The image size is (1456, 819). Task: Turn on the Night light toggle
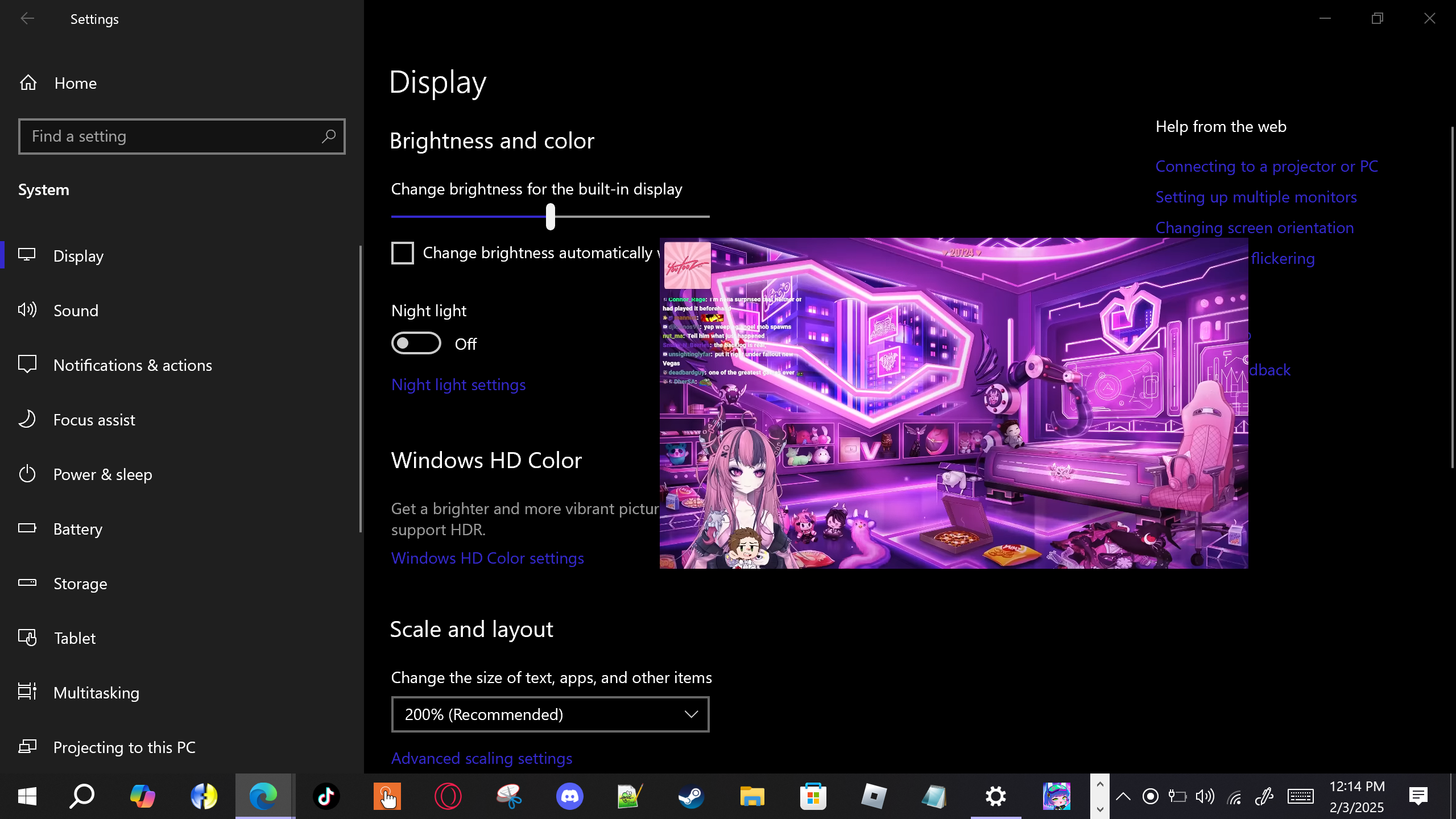416,344
